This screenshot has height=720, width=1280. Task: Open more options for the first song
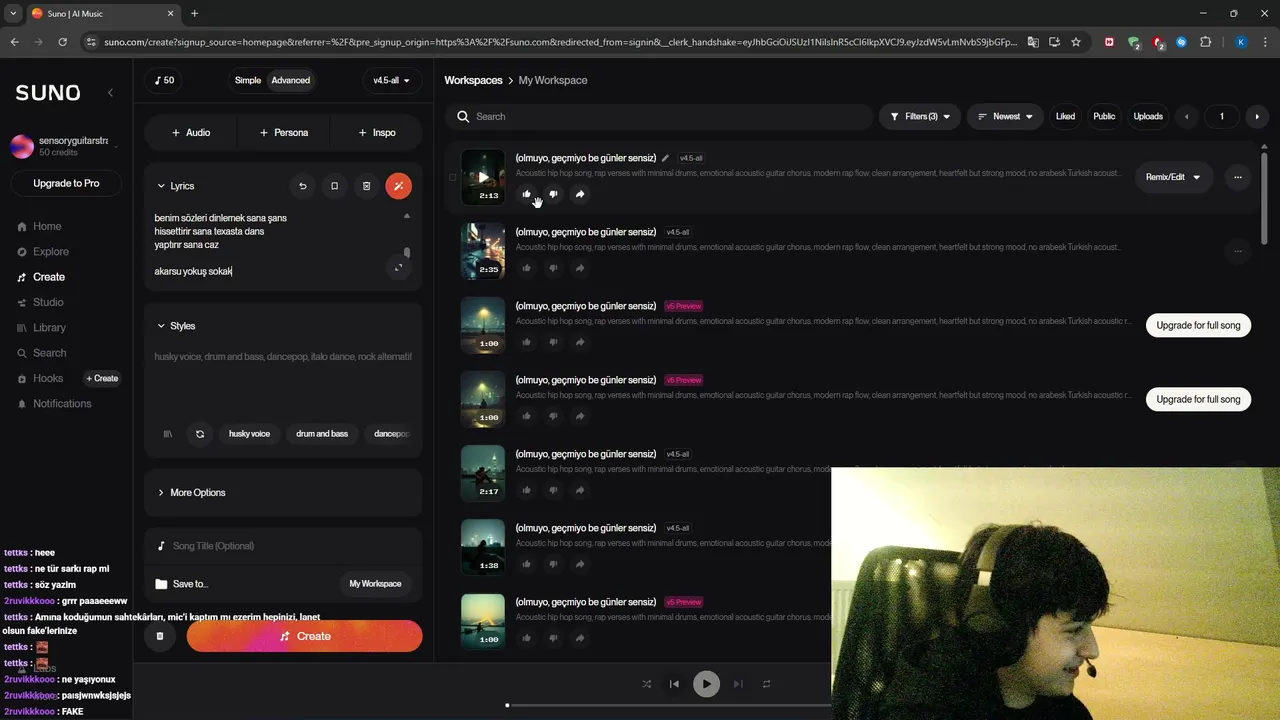(x=1238, y=177)
